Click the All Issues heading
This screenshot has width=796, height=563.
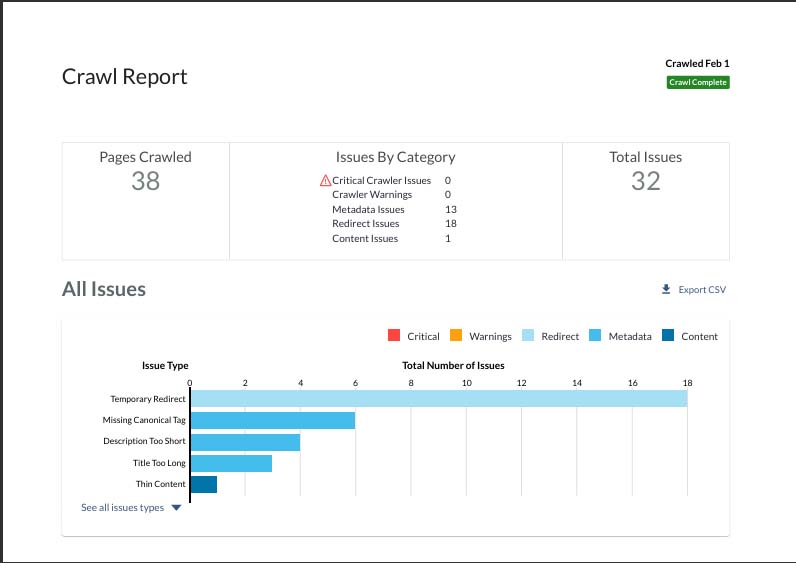click(104, 289)
